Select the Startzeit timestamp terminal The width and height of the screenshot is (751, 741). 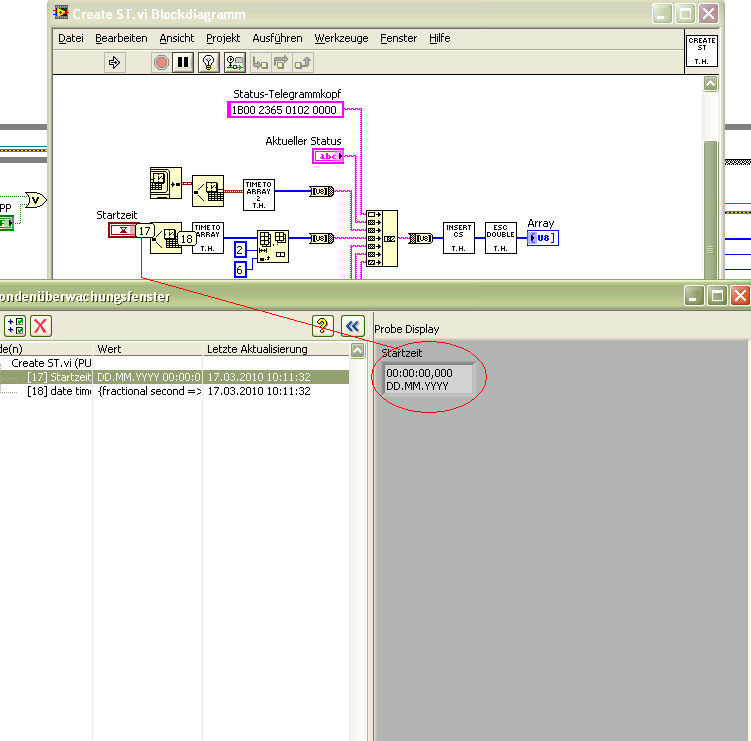click(123, 230)
